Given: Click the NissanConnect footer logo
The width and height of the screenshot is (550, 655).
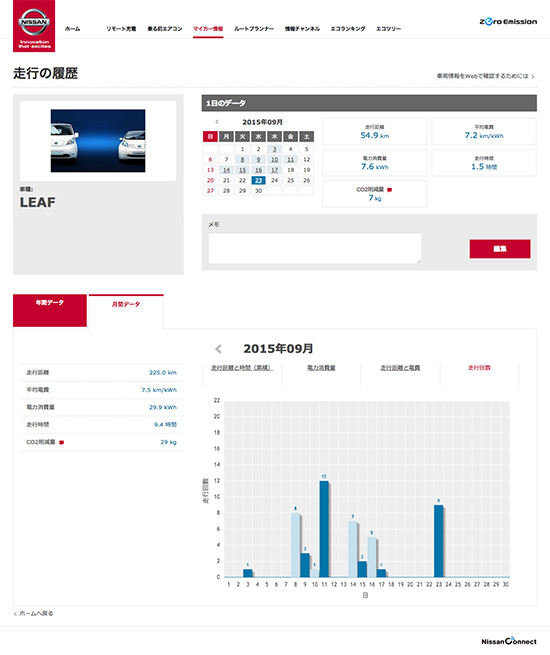Looking at the screenshot, I should point(509,641).
